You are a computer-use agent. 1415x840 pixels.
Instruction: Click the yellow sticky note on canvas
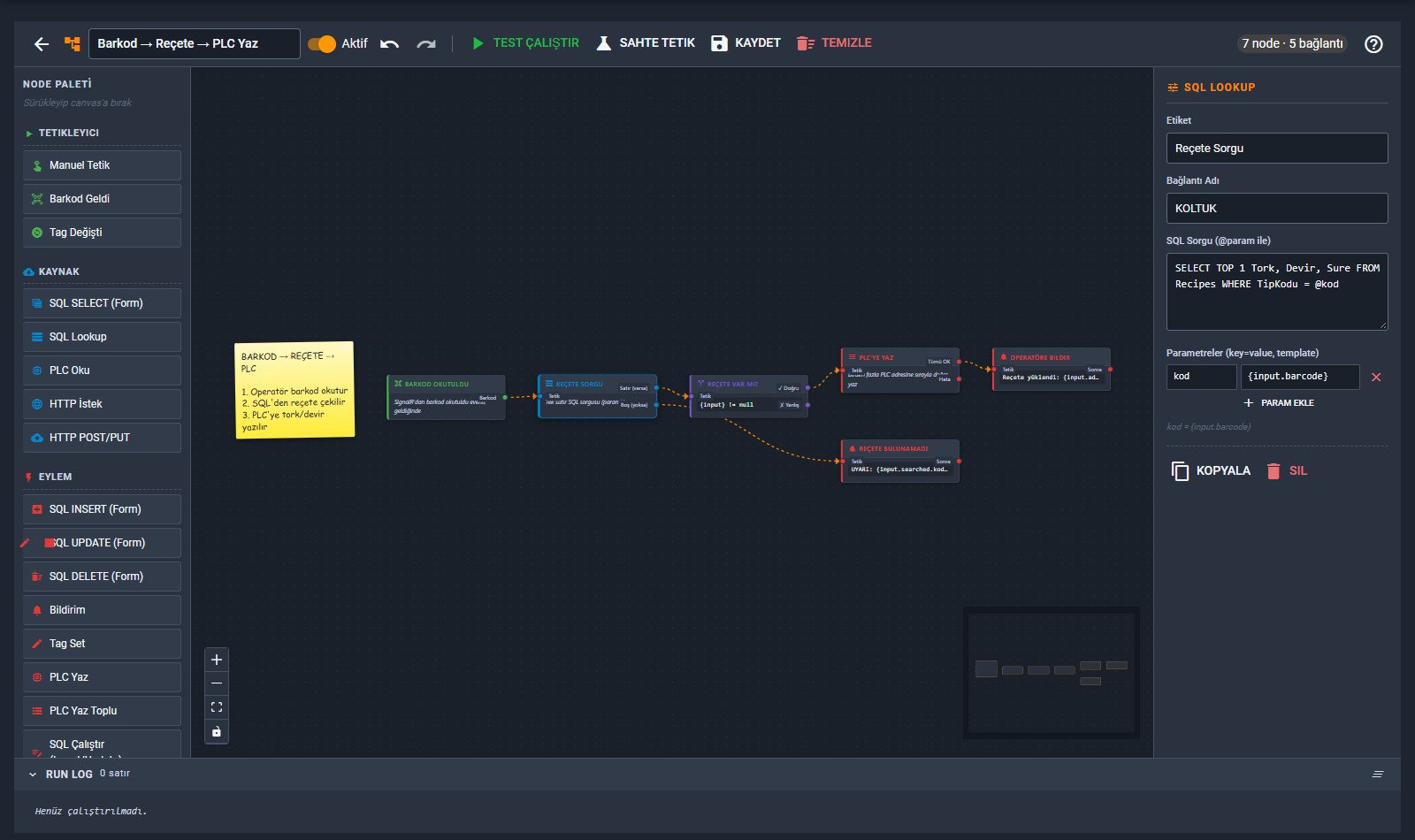[294, 390]
